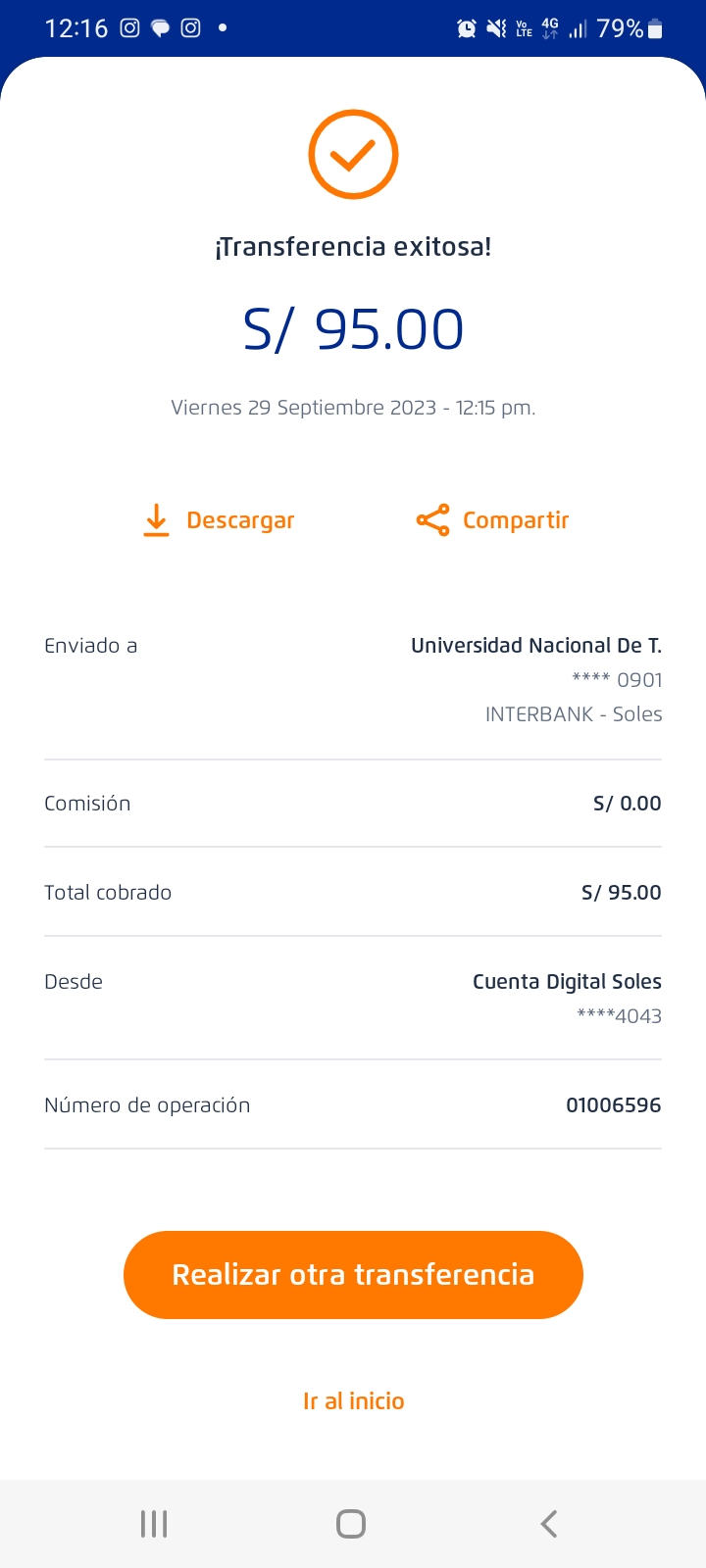Tap the chat bubble notification icon

(160, 28)
